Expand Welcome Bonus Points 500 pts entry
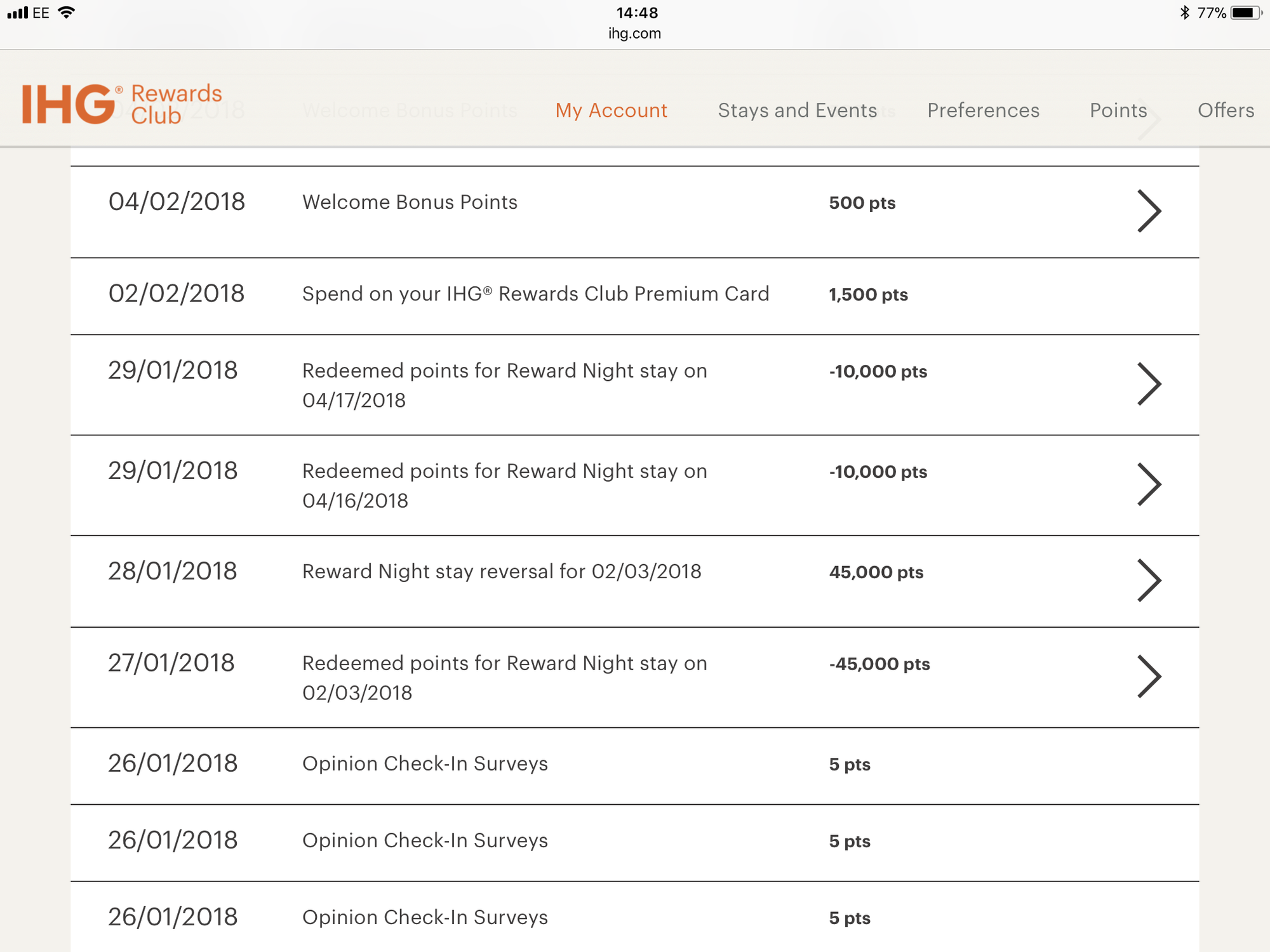 point(1149,211)
